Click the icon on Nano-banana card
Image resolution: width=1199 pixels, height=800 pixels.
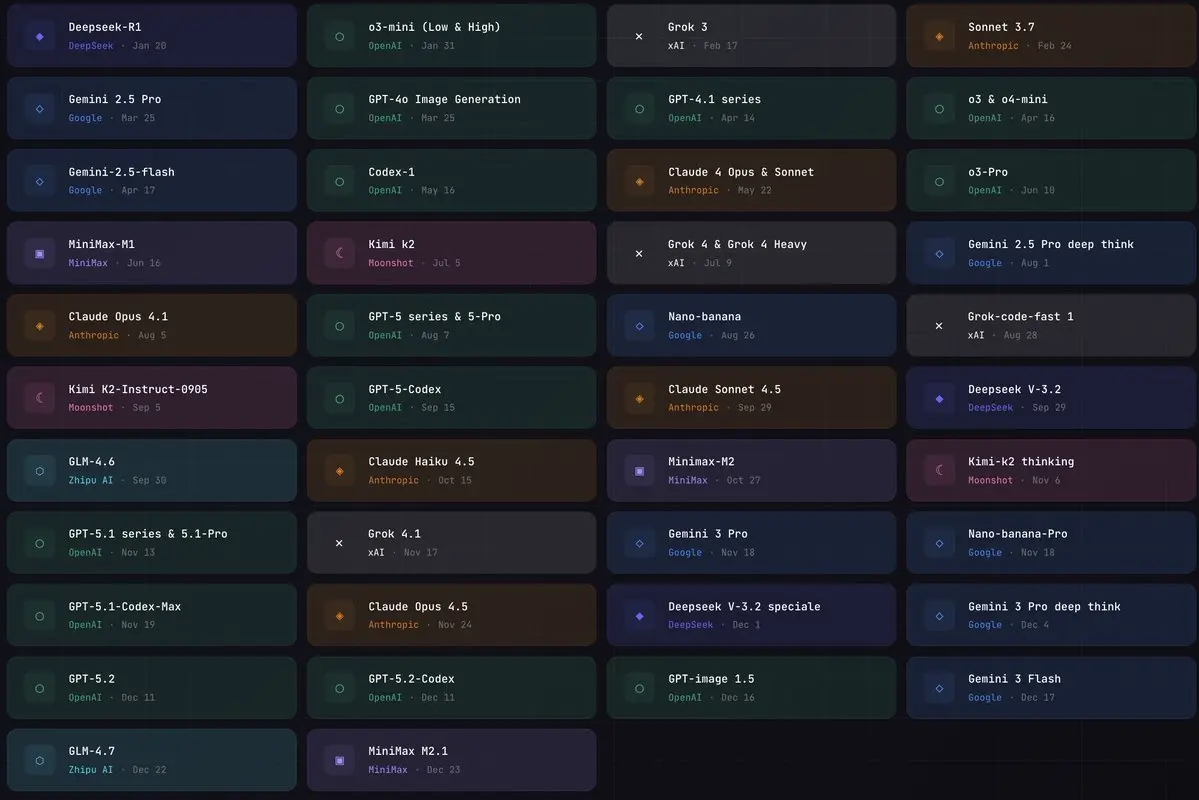(639, 326)
